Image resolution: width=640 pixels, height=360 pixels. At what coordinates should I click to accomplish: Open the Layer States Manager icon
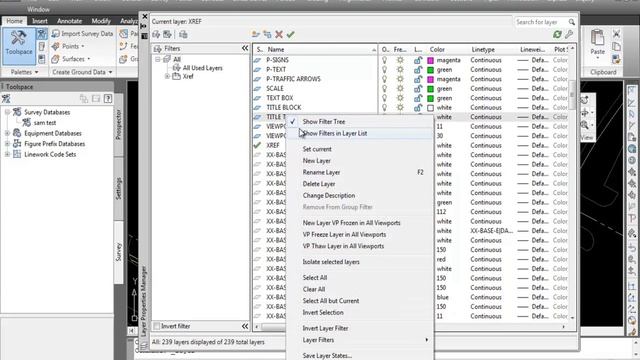(x=183, y=35)
